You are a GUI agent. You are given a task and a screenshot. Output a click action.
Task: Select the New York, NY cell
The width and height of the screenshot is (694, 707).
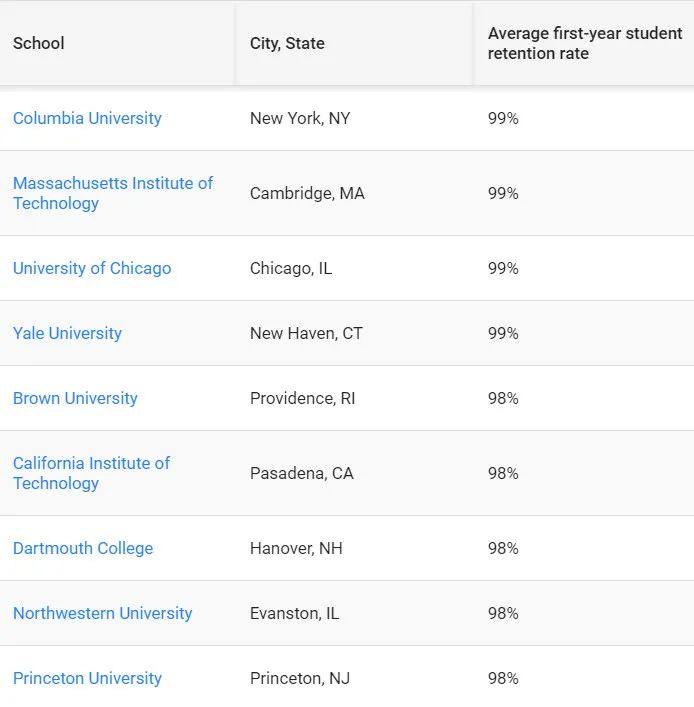[300, 118]
